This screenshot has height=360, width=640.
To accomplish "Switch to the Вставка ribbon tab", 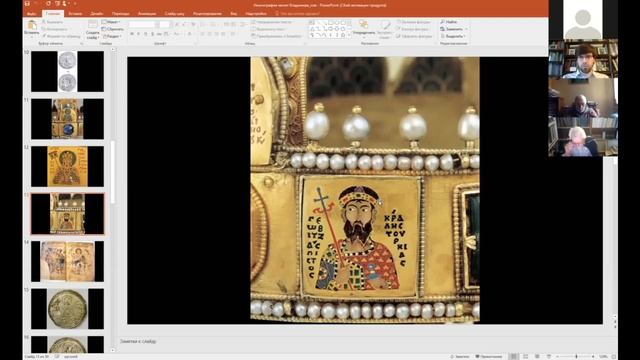I will click(75, 13).
